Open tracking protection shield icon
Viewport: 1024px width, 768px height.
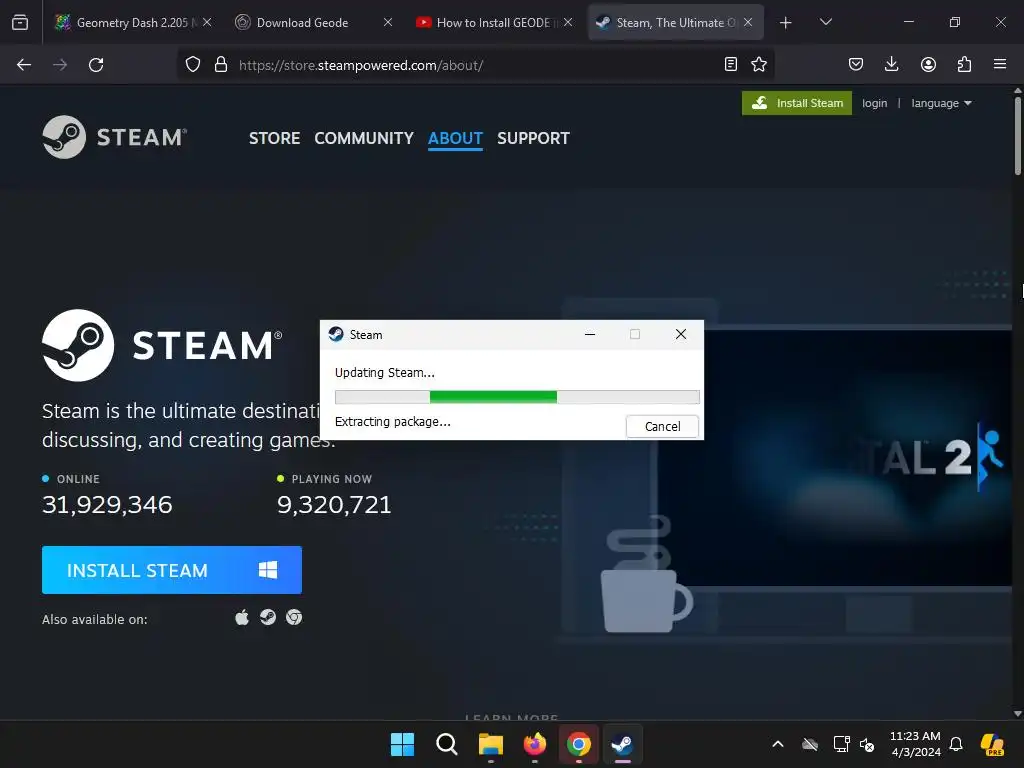[x=193, y=65]
